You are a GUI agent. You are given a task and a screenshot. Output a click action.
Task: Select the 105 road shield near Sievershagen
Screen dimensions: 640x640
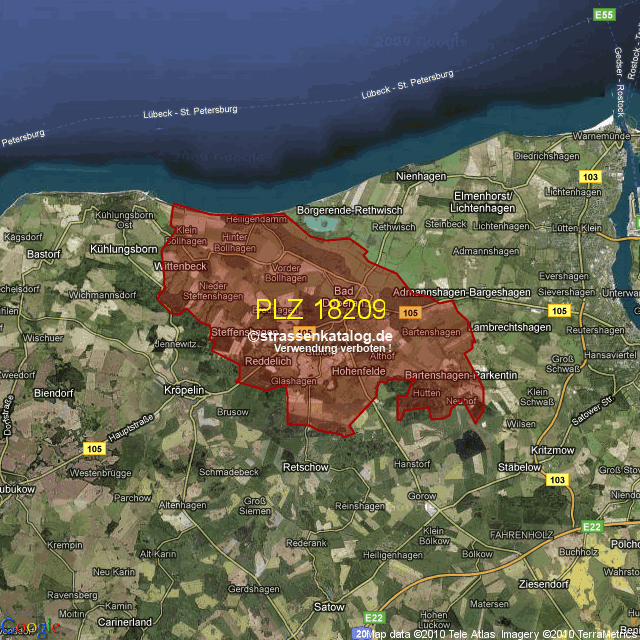pos(558,311)
